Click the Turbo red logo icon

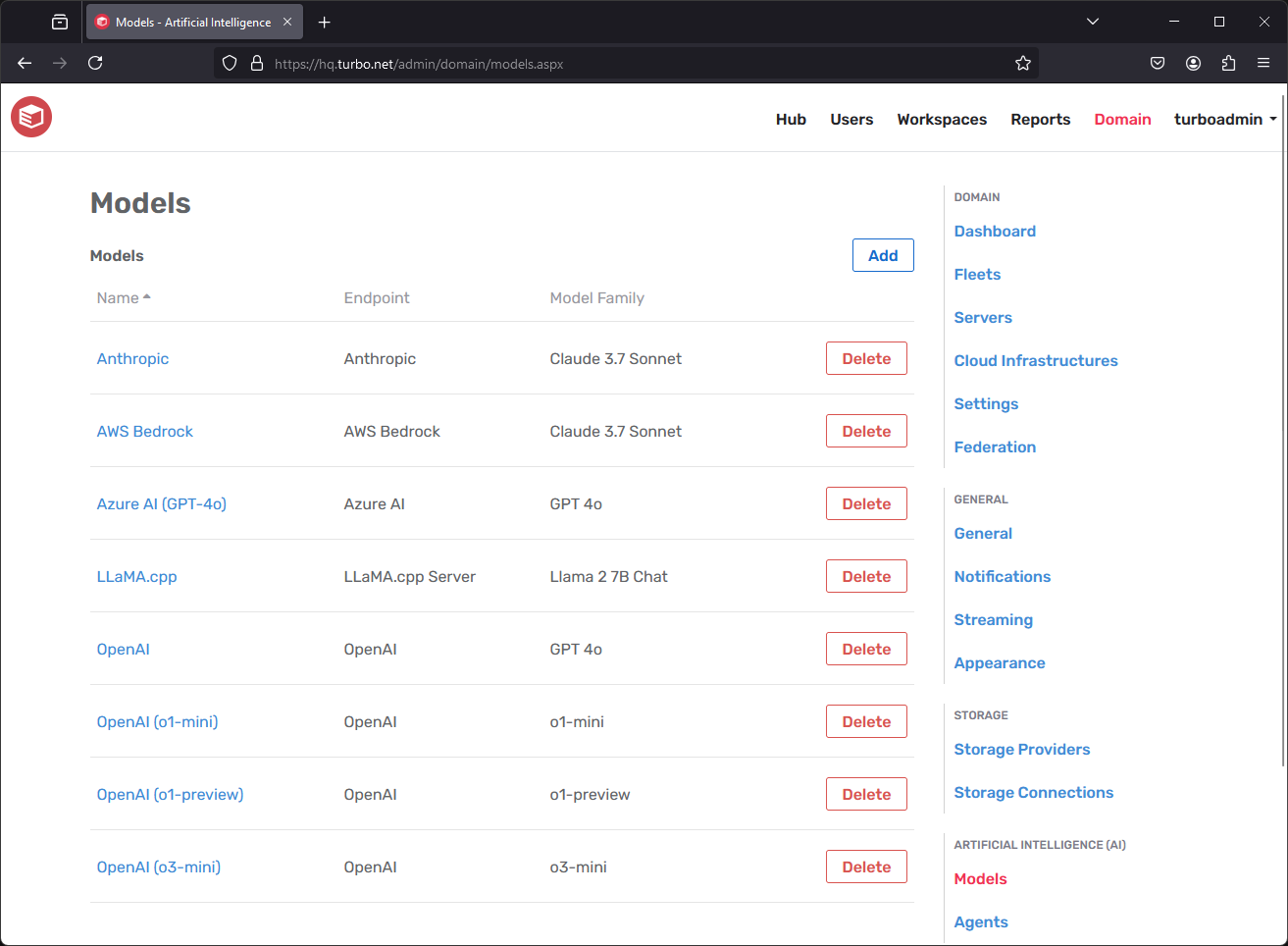pyautogui.click(x=31, y=117)
